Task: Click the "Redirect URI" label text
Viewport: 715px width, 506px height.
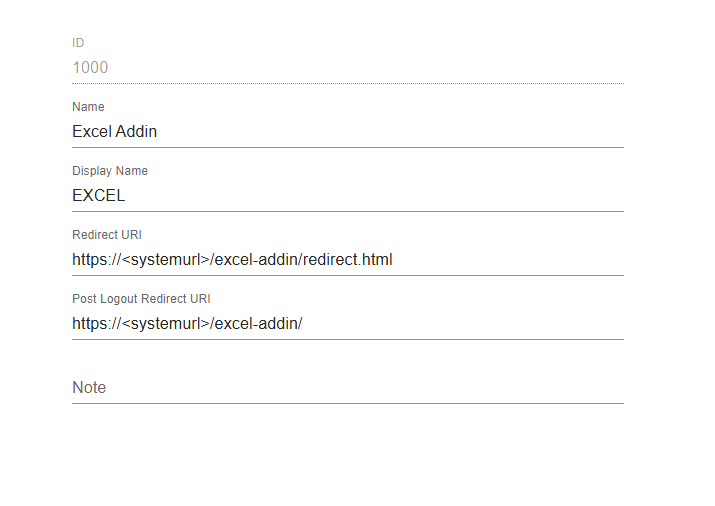Action: pos(107,235)
